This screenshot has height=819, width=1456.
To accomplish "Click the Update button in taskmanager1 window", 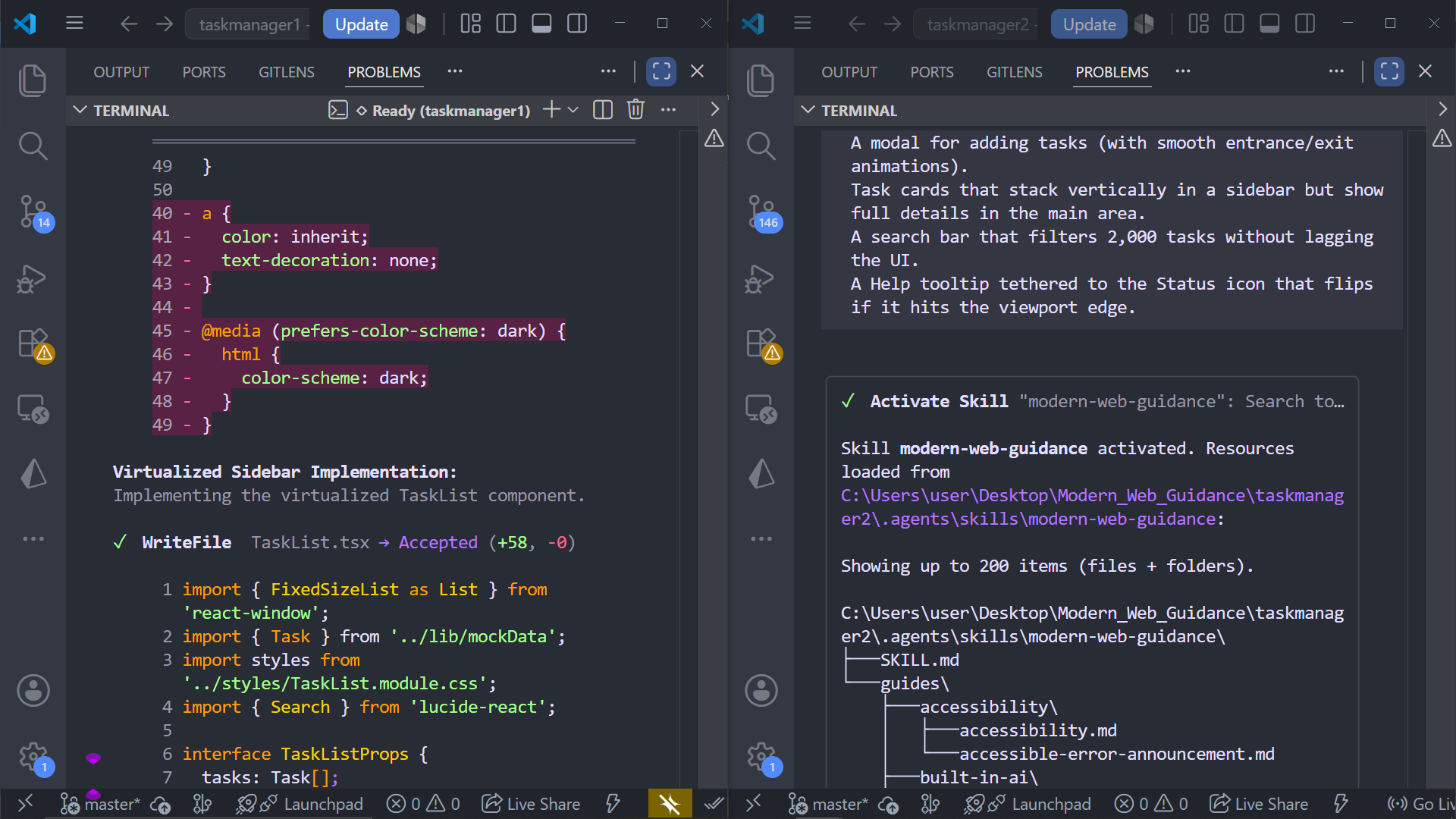I will tap(361, 24).
